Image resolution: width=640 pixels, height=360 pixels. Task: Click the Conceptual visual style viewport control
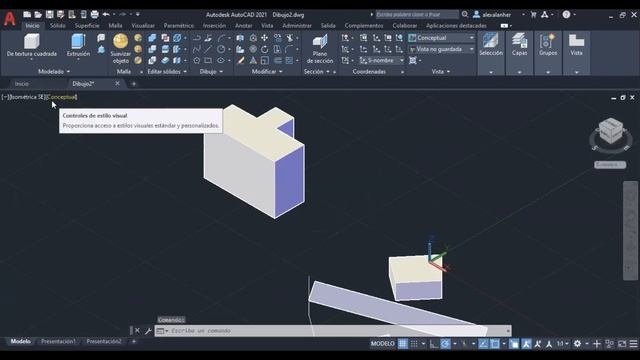pos(62,97)
